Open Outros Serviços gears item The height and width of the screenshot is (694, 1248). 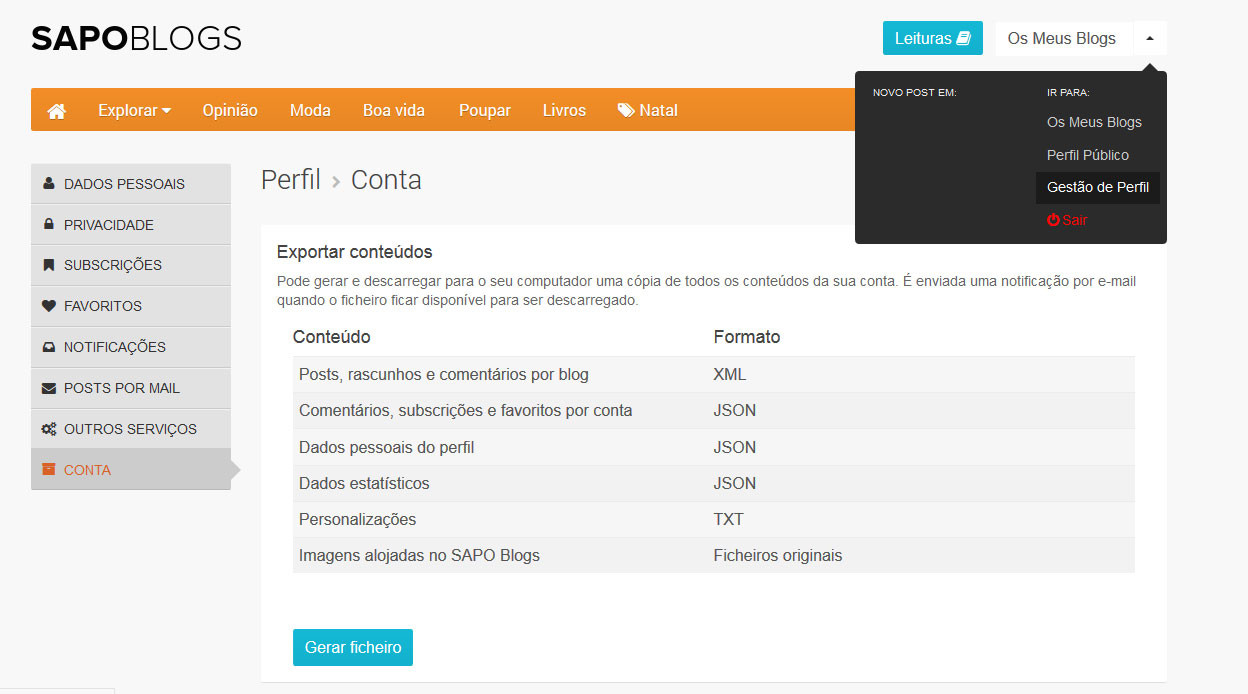130,429
